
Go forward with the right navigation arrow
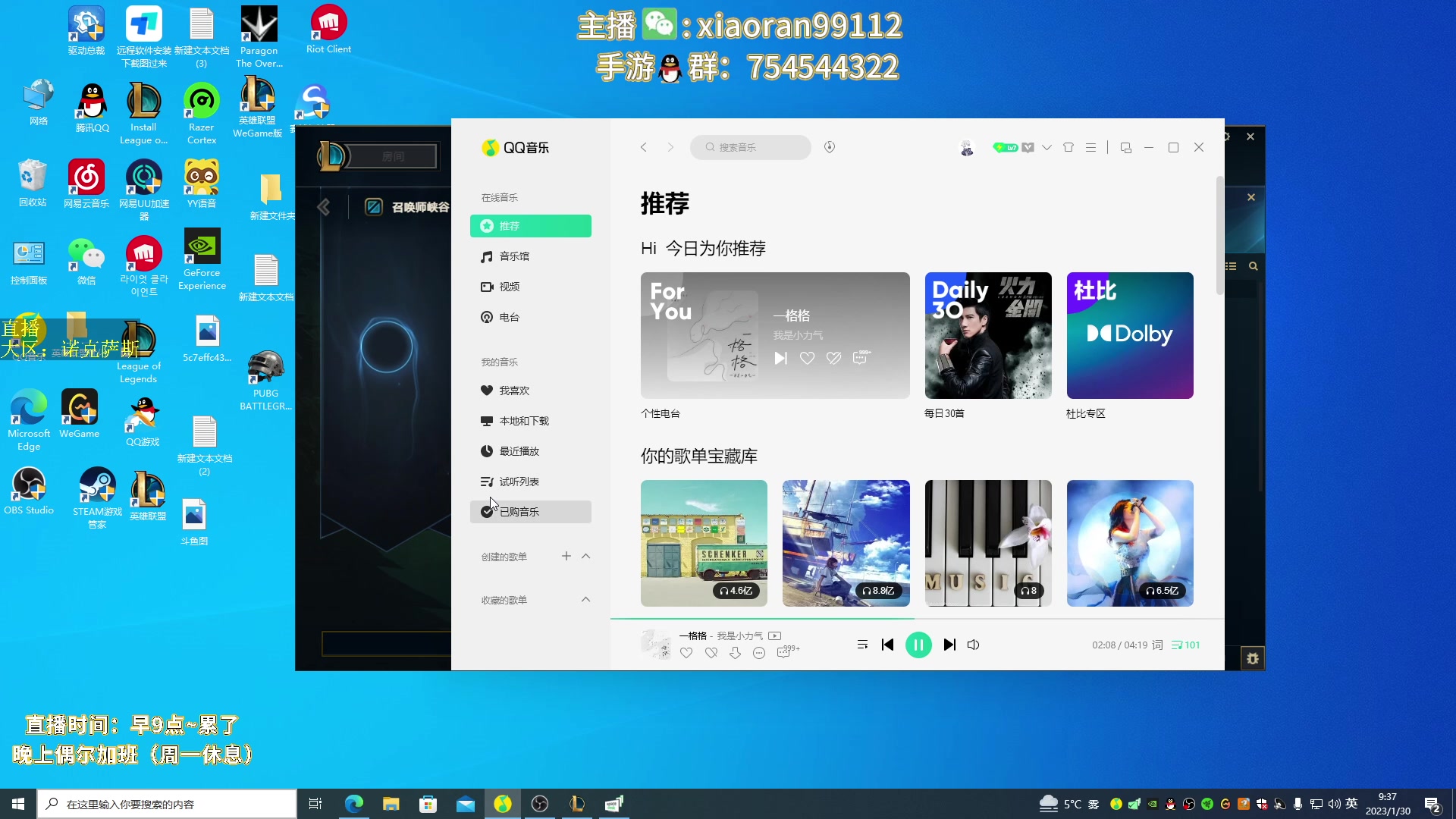point(670,147)
